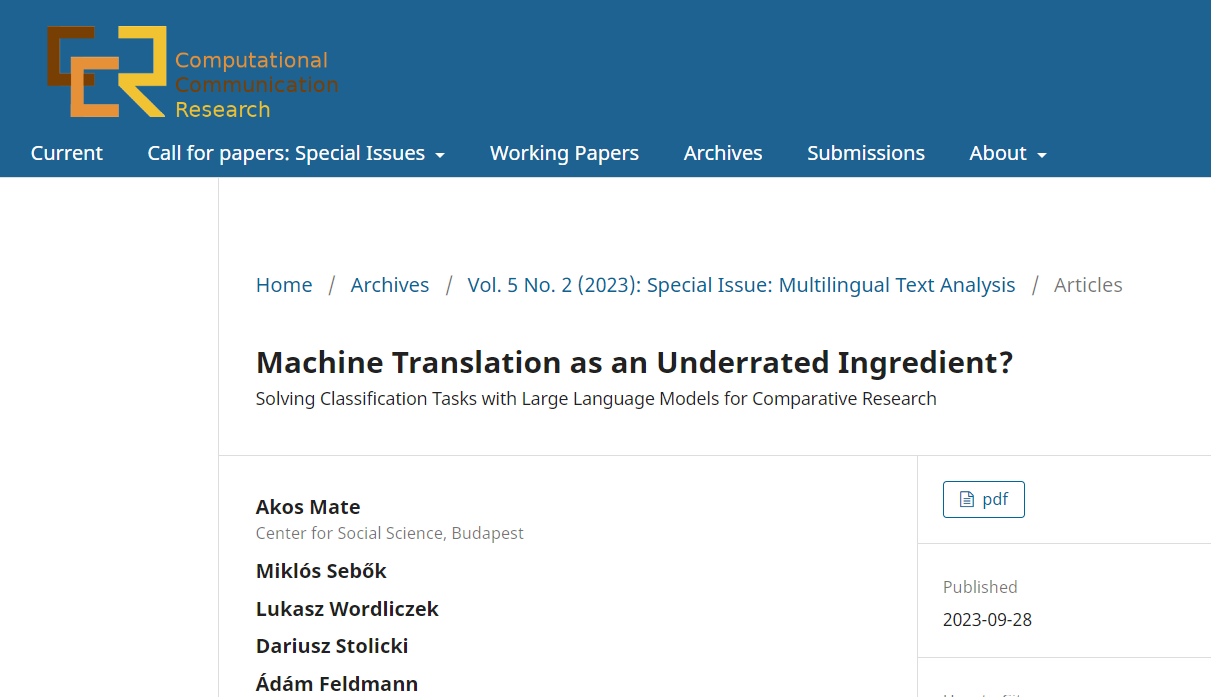Screen dimensions: 1211x697
Task: Expand the Call for papers: Special Issues dropdown
Action: tap(296, 153)
